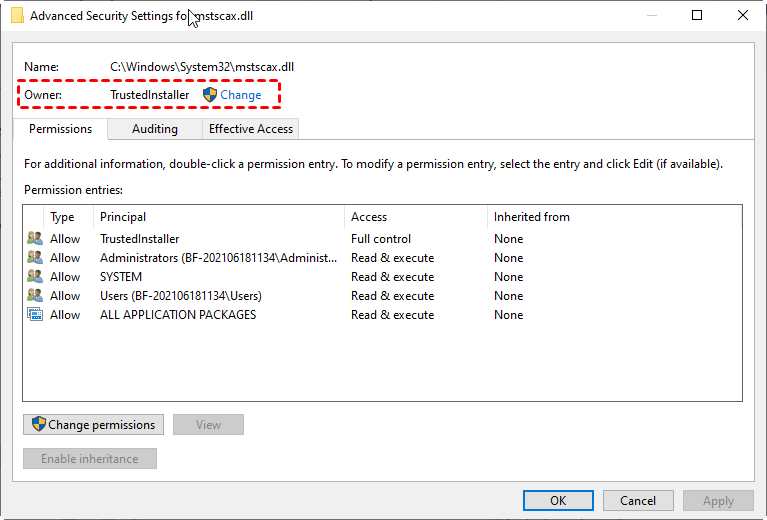Click ALL APPLICATION PACKAGES entry icon
This screenshot has width=767, height=520.
(x=35, y=315)
